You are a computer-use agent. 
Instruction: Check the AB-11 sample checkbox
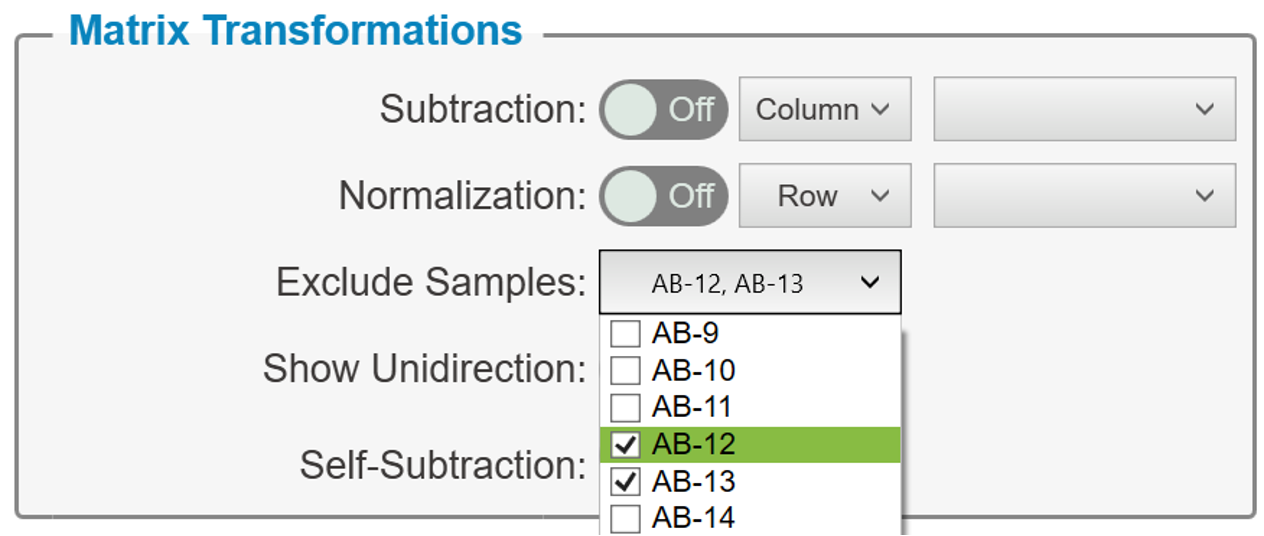pos(625,408)
